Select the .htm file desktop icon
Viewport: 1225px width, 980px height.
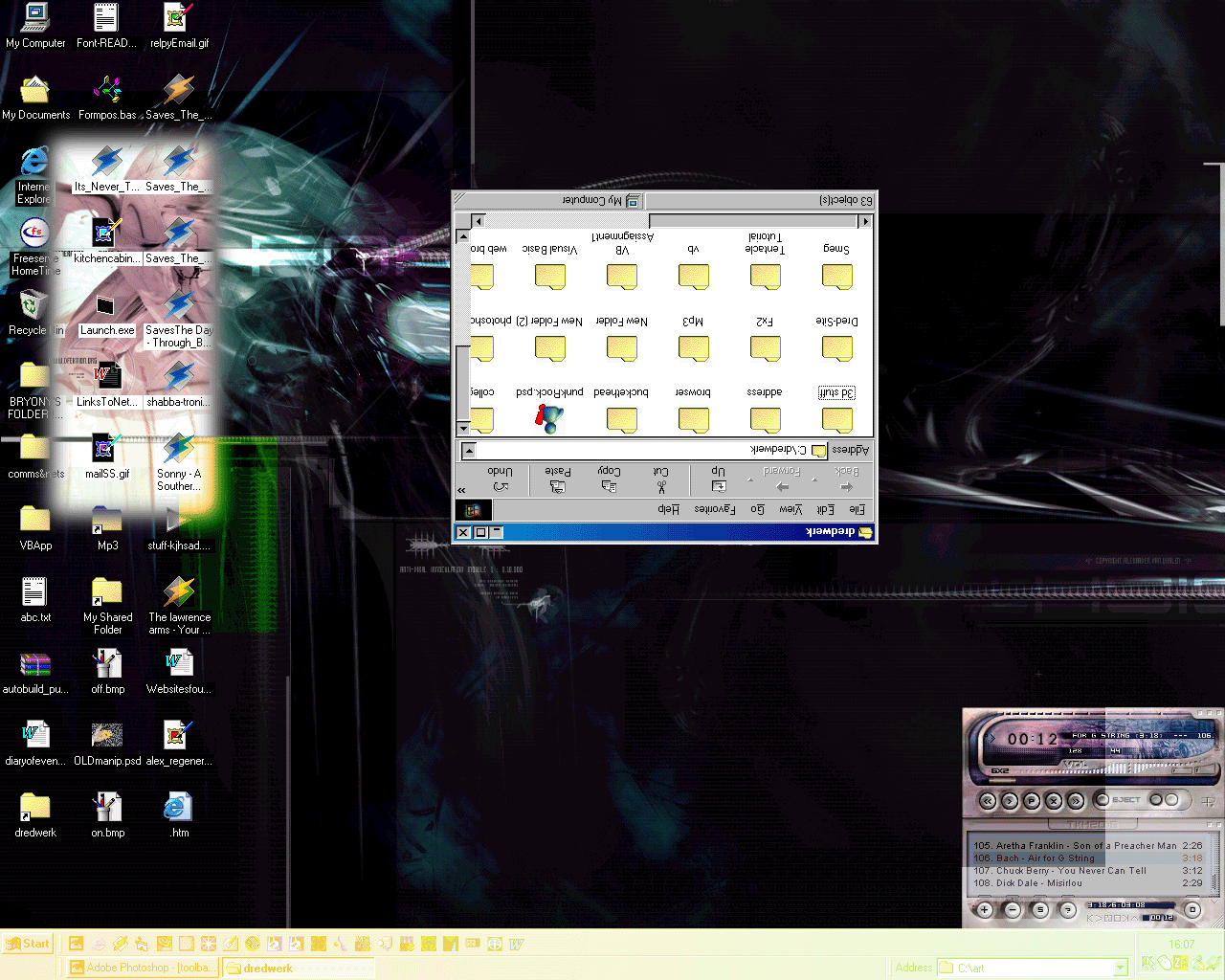point(179,815)
